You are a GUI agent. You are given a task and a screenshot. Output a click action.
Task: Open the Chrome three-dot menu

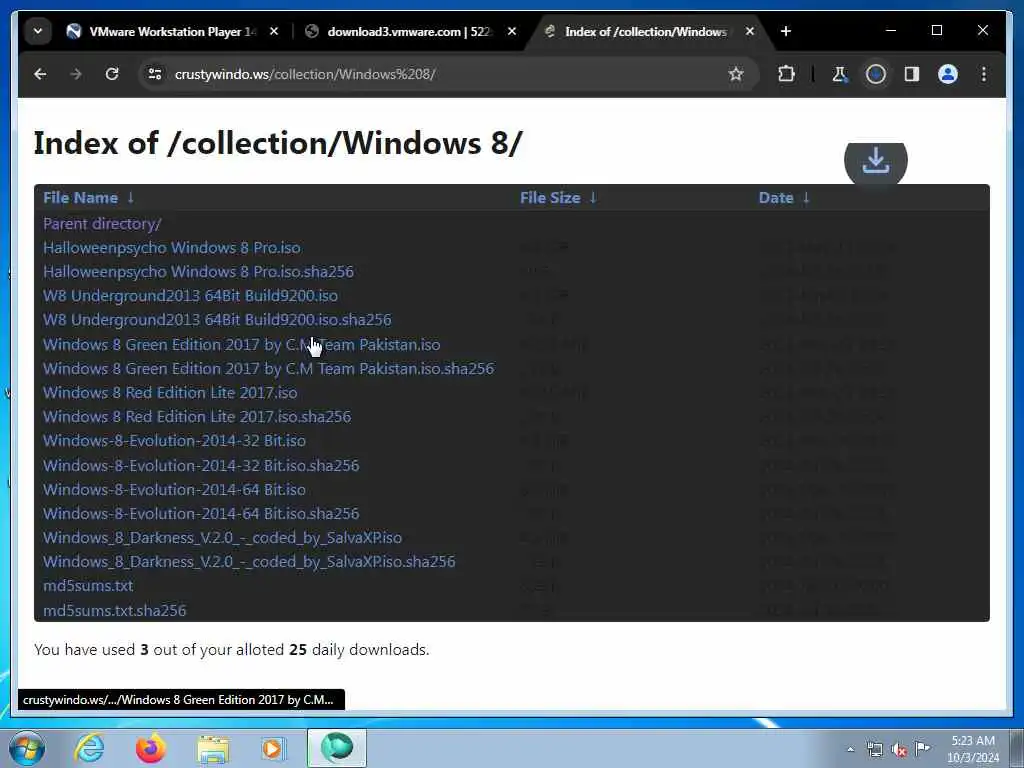pos(984,74)
